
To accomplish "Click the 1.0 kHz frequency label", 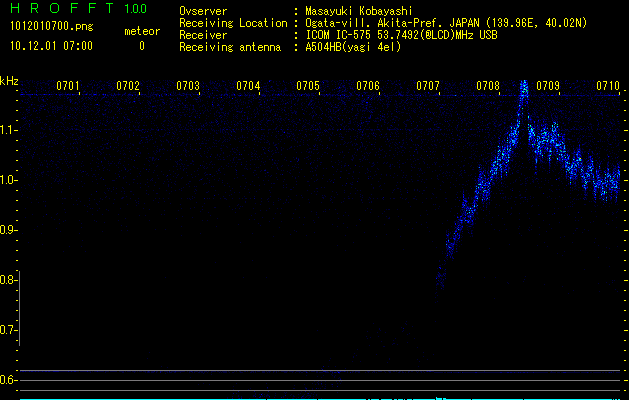I will click(x=8, y=180).
